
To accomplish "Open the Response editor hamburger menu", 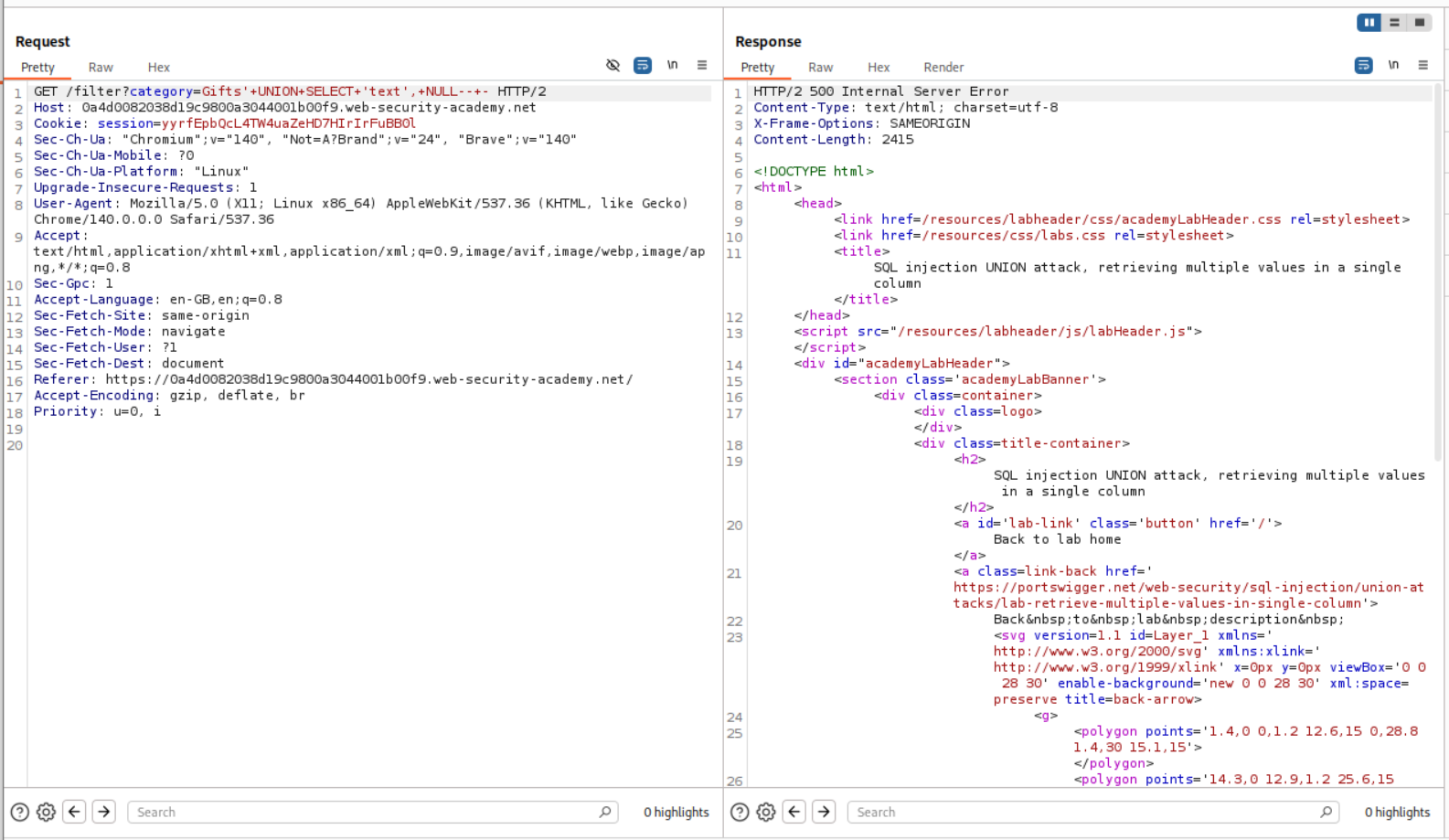I will click(x=1422, y=65).
